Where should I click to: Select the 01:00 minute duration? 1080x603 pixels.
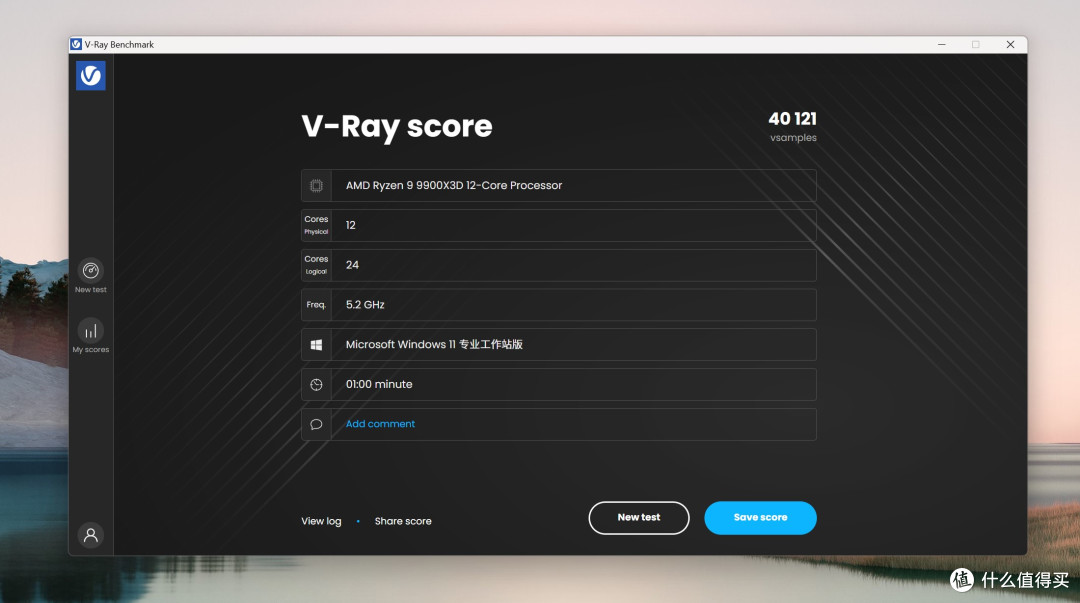click(x=379, y=385)
